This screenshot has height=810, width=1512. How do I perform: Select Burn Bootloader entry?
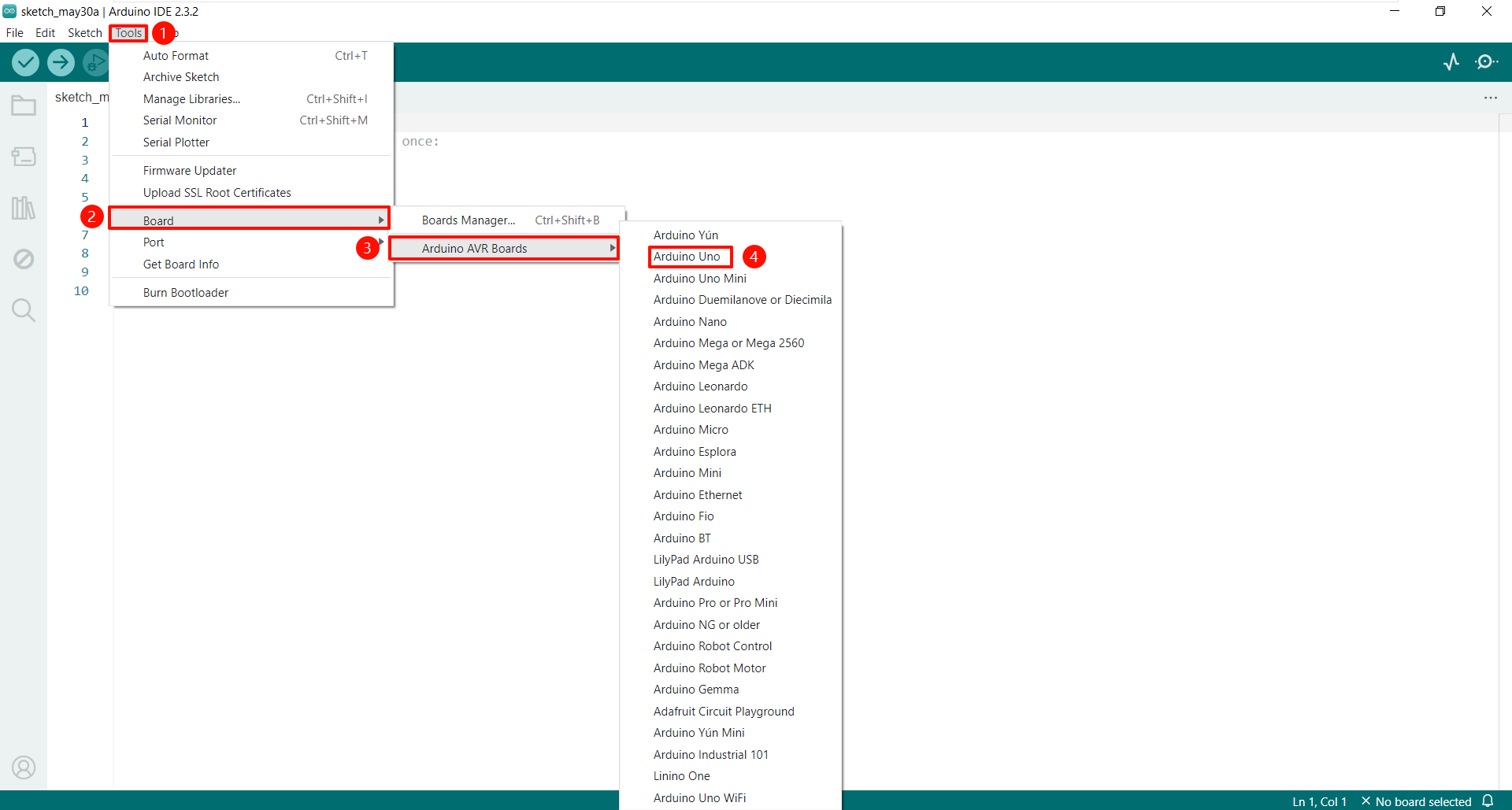[252, 293]
